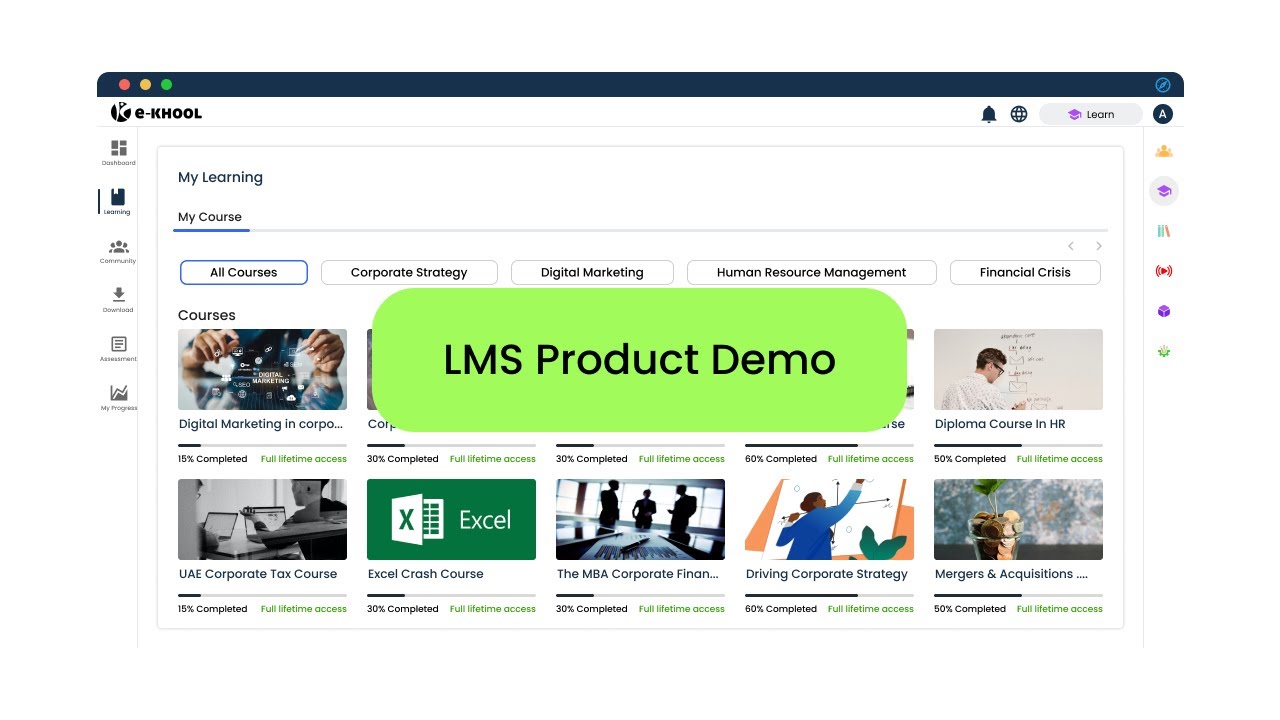Open the red live broadcast icon
This screenshot has height=720, width=1280.
(x=1163, y=271)
